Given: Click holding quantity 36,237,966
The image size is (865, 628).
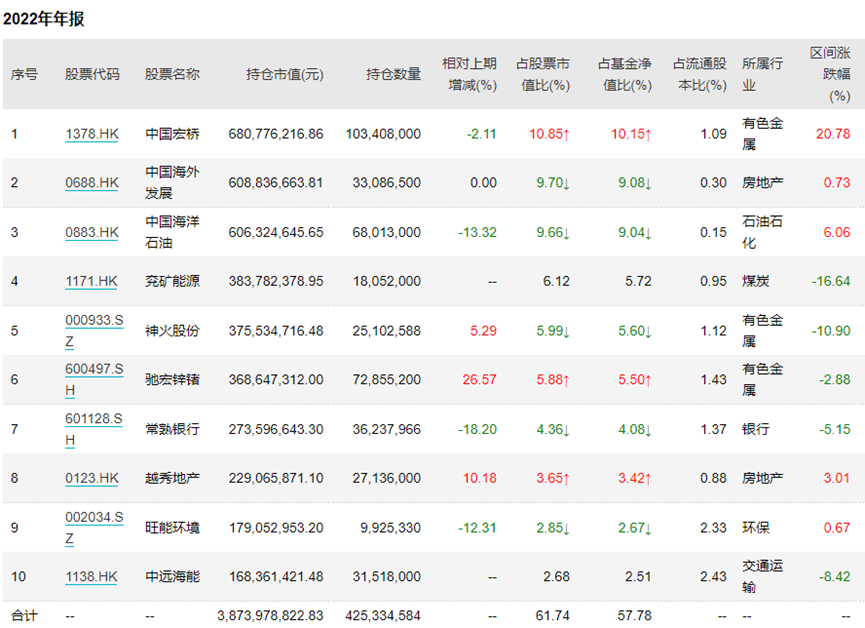Looking at the screenshot, I should [387, 429].
